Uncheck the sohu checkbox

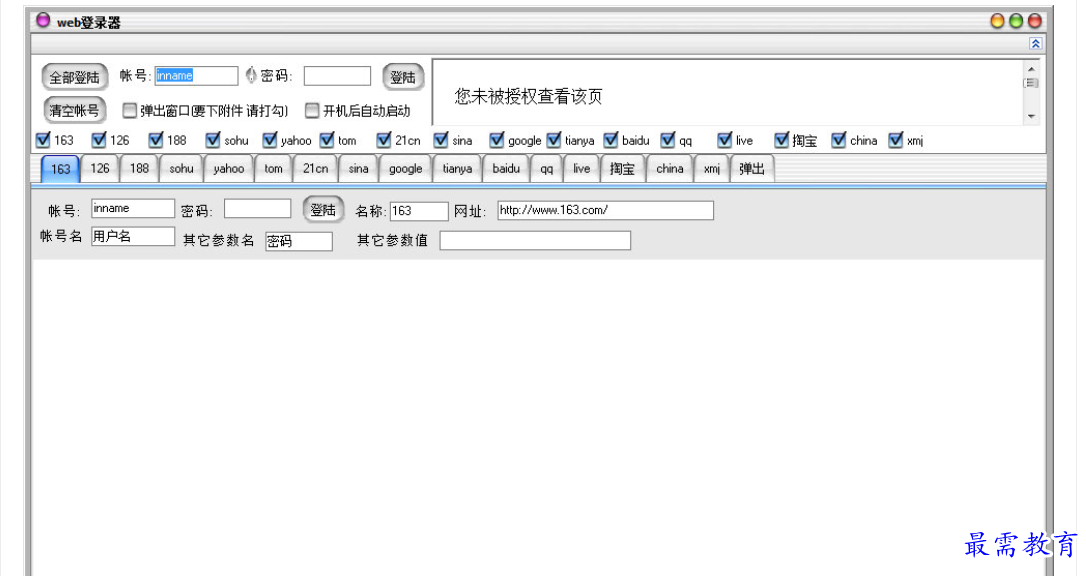pyautogui.click(x=213, y=140)
